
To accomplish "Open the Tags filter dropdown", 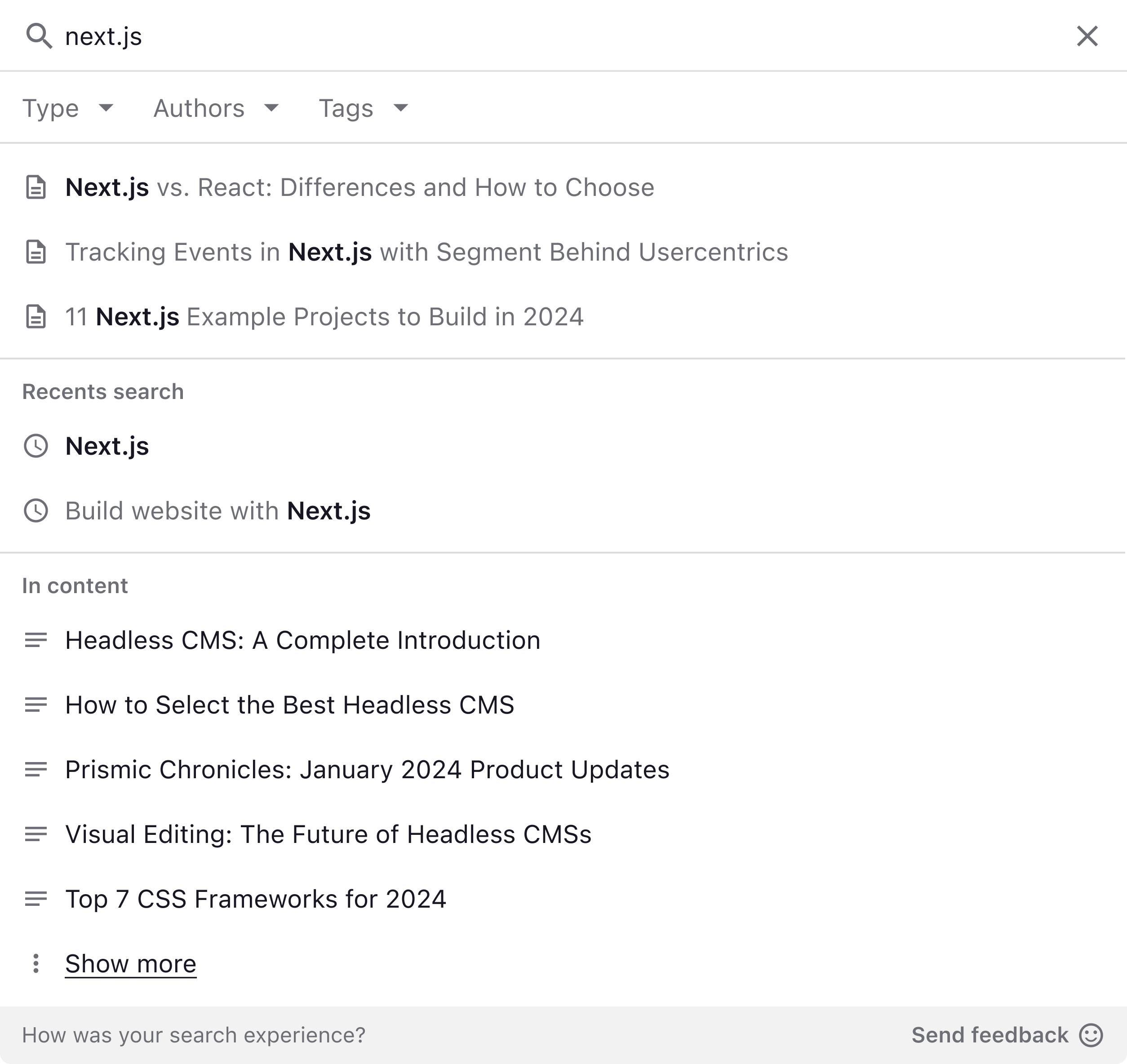I will click(x=363, y=108).
